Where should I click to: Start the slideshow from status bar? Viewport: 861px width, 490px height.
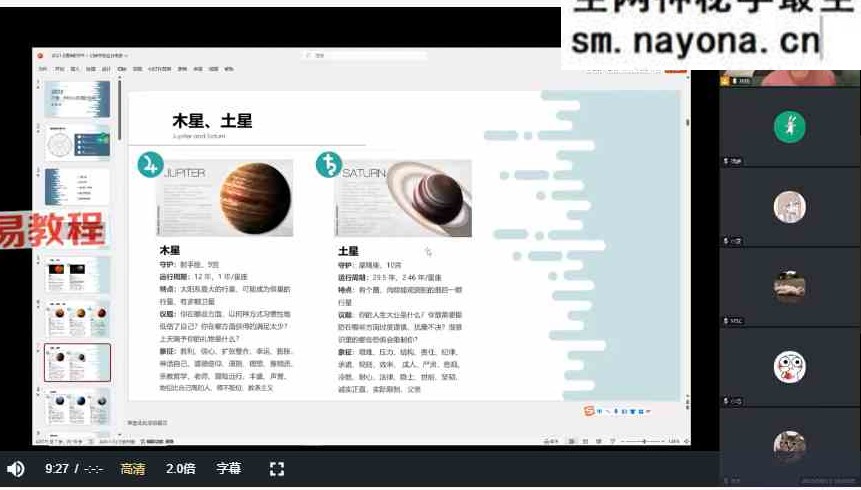click(613, 441)
